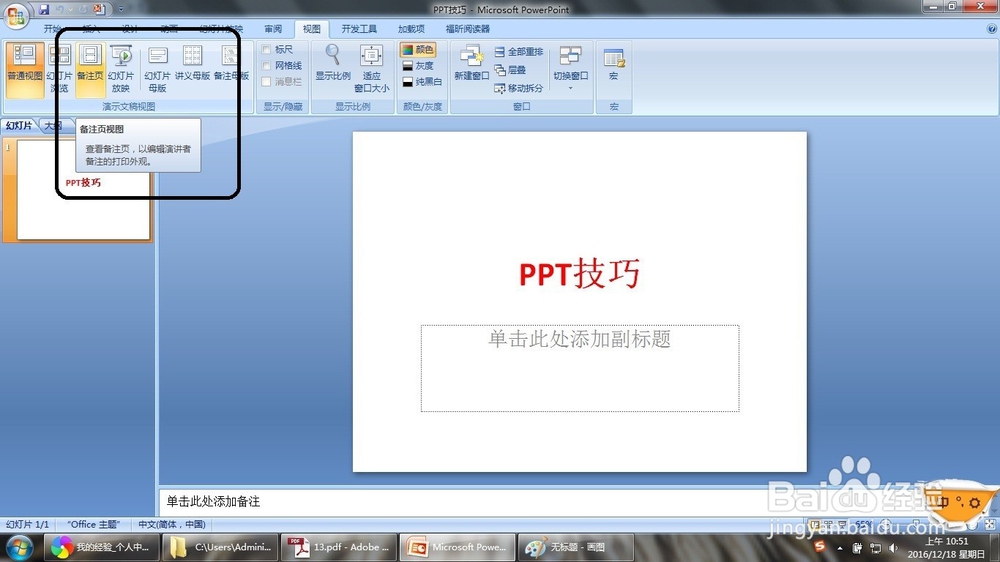Toggle the 中 Chinese mode on the IME bar
Viewport: 1000px width, 562px height.
pos(943,502)
